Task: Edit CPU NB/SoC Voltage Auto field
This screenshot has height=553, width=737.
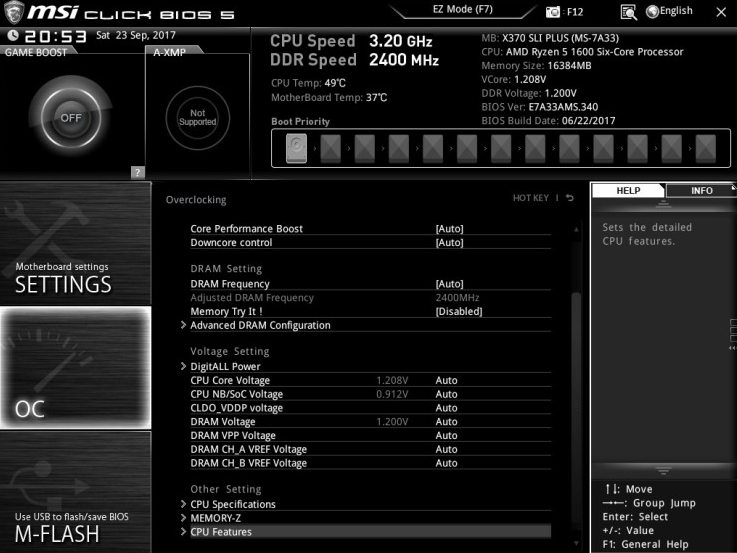Action: point(446,394)
